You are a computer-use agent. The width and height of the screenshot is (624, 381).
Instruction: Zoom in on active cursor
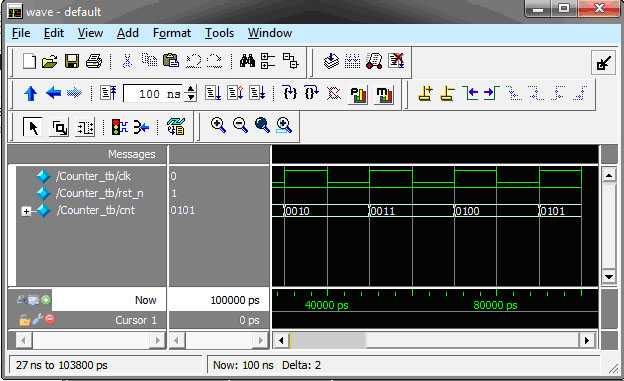click(284, 125)
